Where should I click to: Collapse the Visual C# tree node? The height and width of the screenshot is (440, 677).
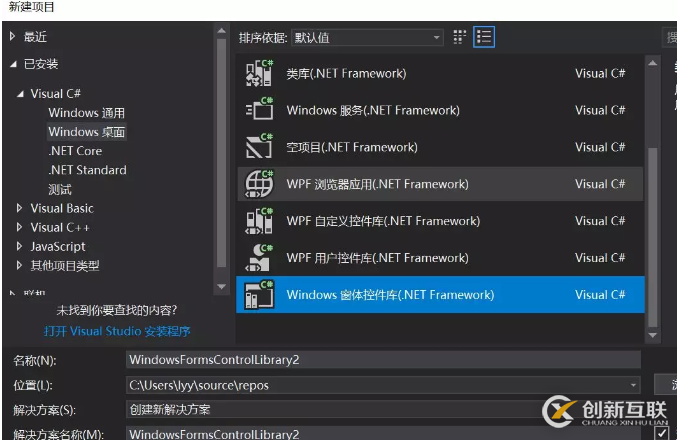20,94
